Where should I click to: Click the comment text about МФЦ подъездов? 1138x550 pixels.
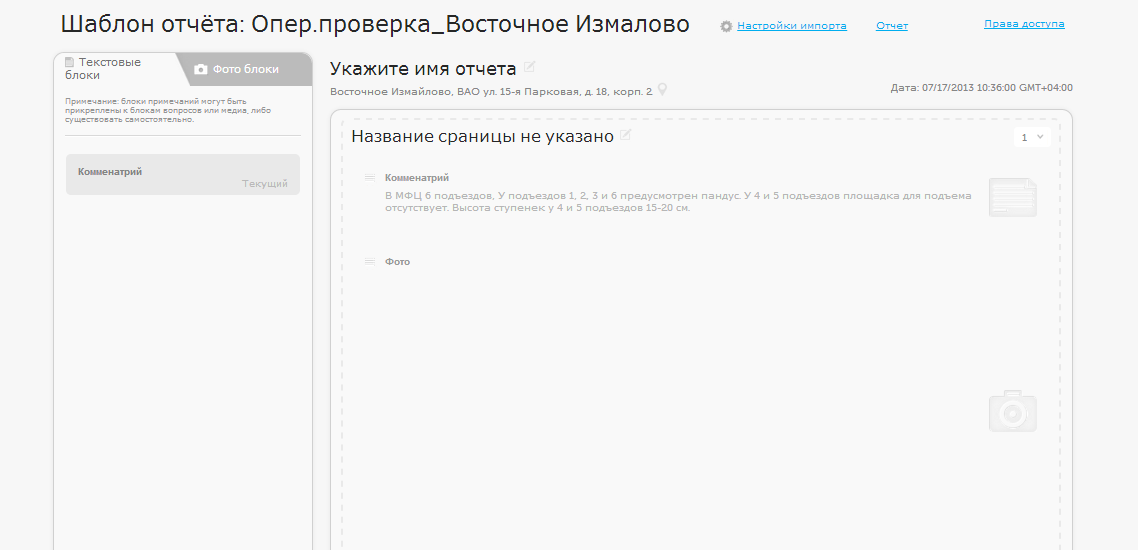[677, 202]
